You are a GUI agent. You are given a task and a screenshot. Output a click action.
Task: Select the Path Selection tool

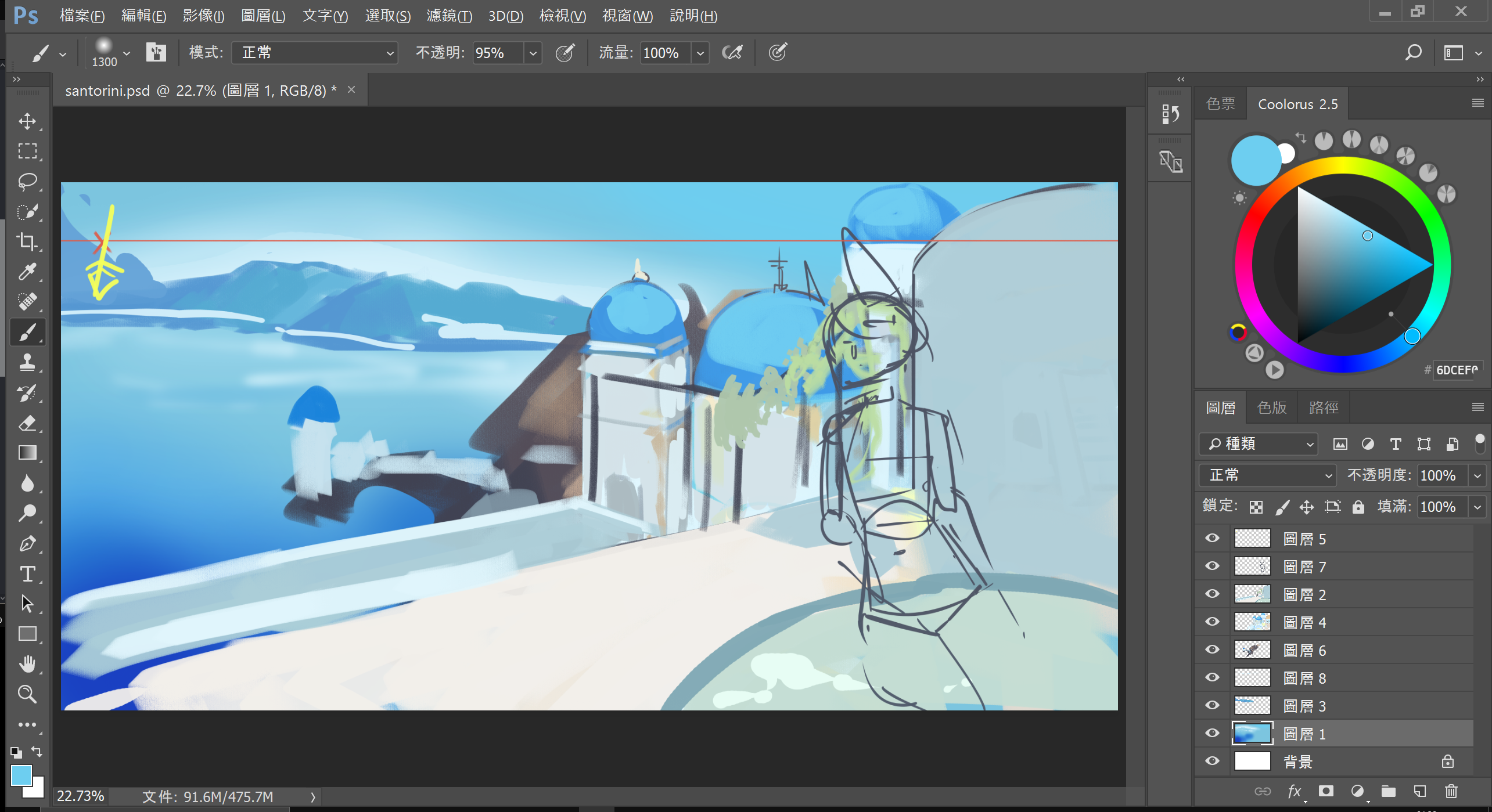tap(27, 604)
